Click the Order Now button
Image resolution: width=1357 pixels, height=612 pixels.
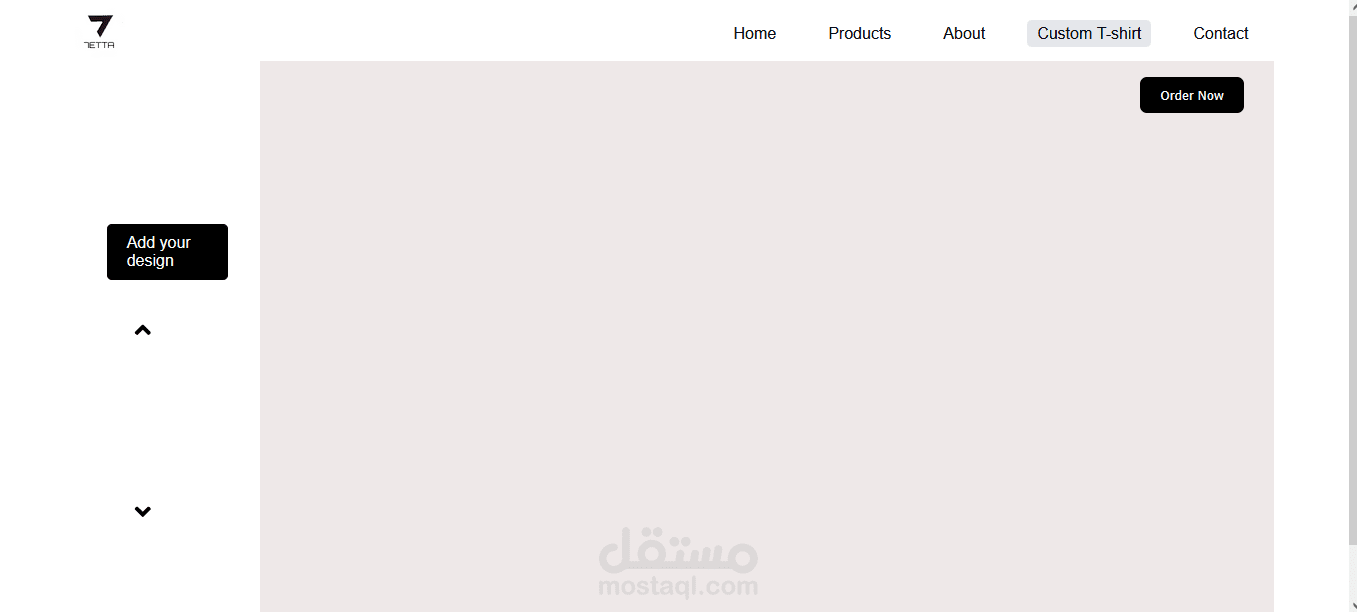(1192, 95)
